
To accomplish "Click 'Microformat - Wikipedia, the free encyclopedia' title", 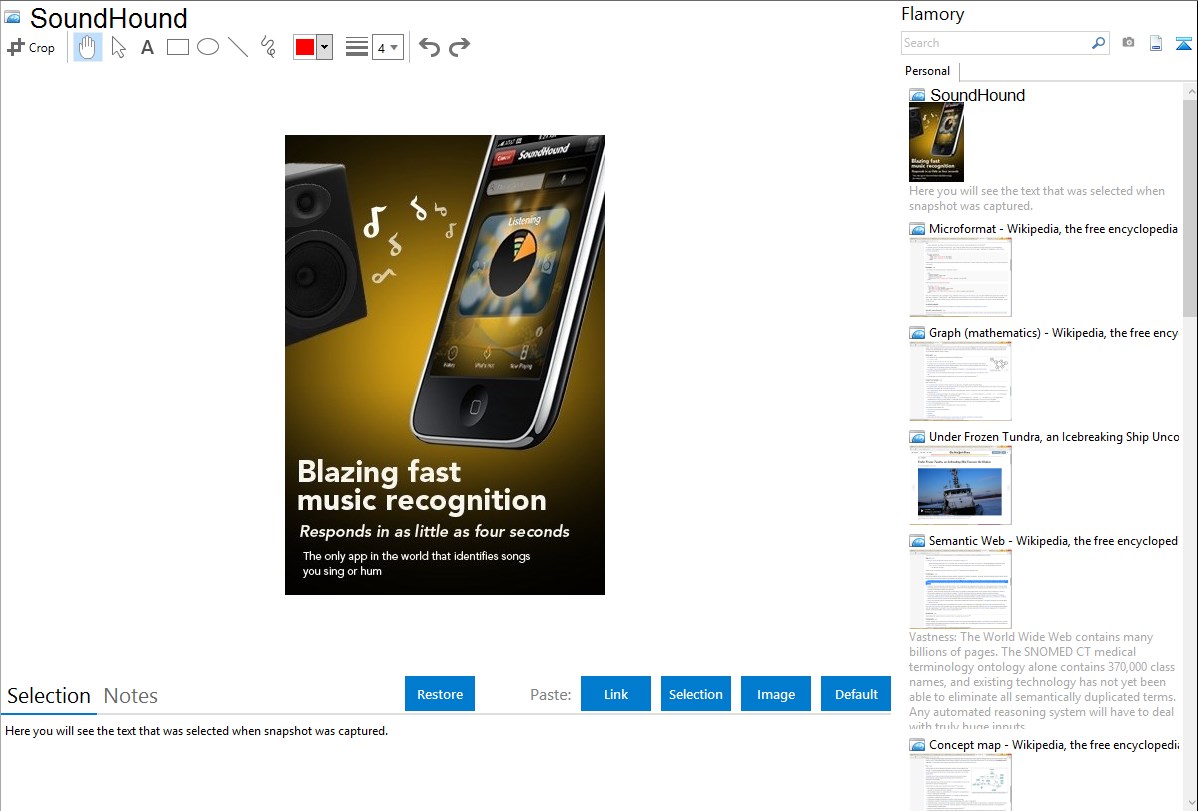I will tap(1053, 229).
